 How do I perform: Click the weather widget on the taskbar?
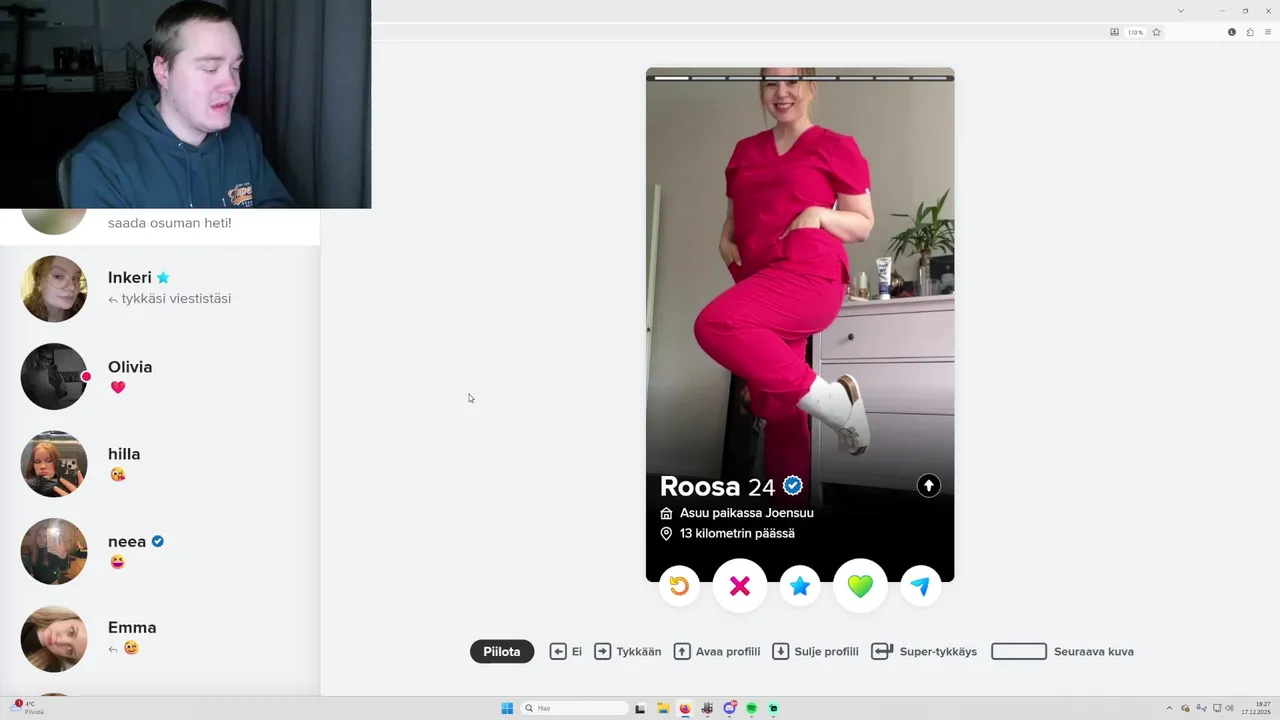coord(28,708)
